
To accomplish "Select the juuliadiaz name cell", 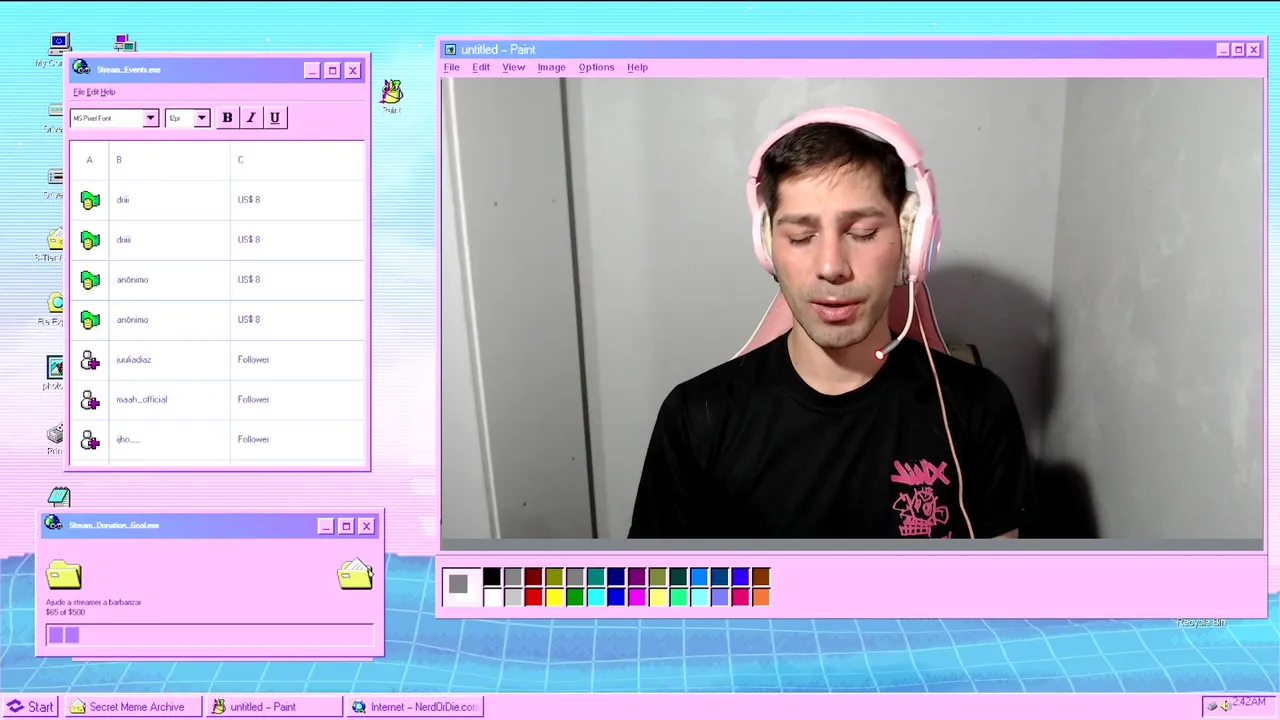I will click(x=170, y=360).
